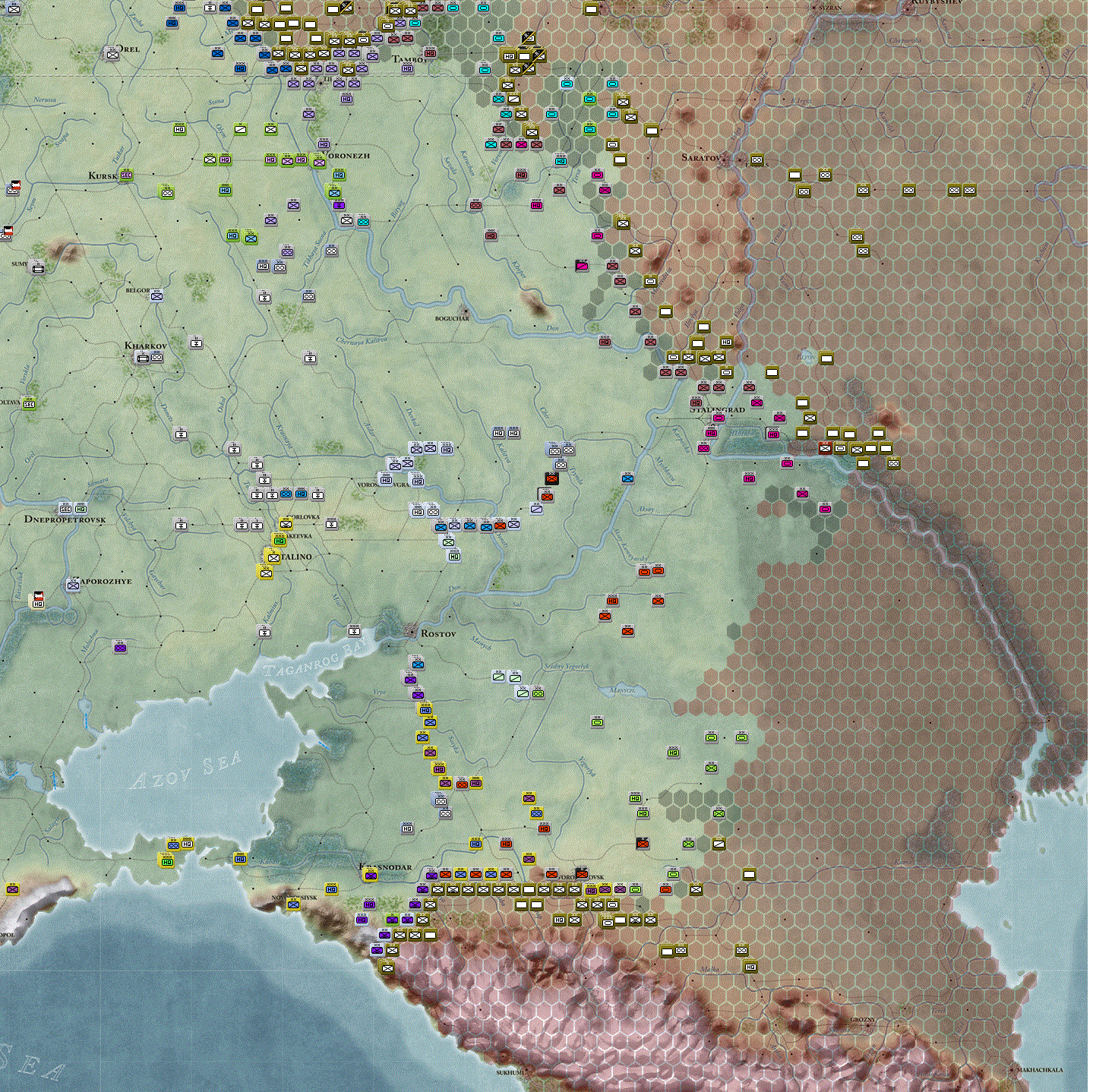Click the Rostov city marker
The image size is (1093, 1092).
click(412, 632)
